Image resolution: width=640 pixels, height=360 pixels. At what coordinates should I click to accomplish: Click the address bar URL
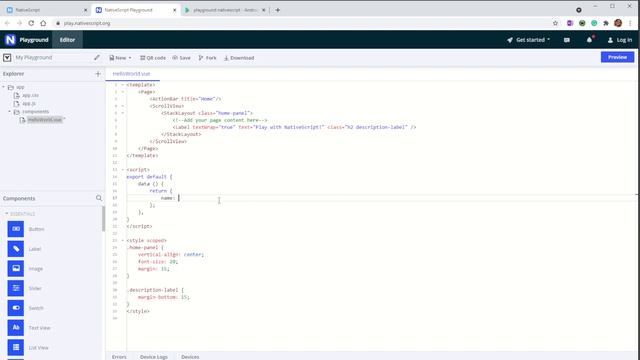(87, 23)
